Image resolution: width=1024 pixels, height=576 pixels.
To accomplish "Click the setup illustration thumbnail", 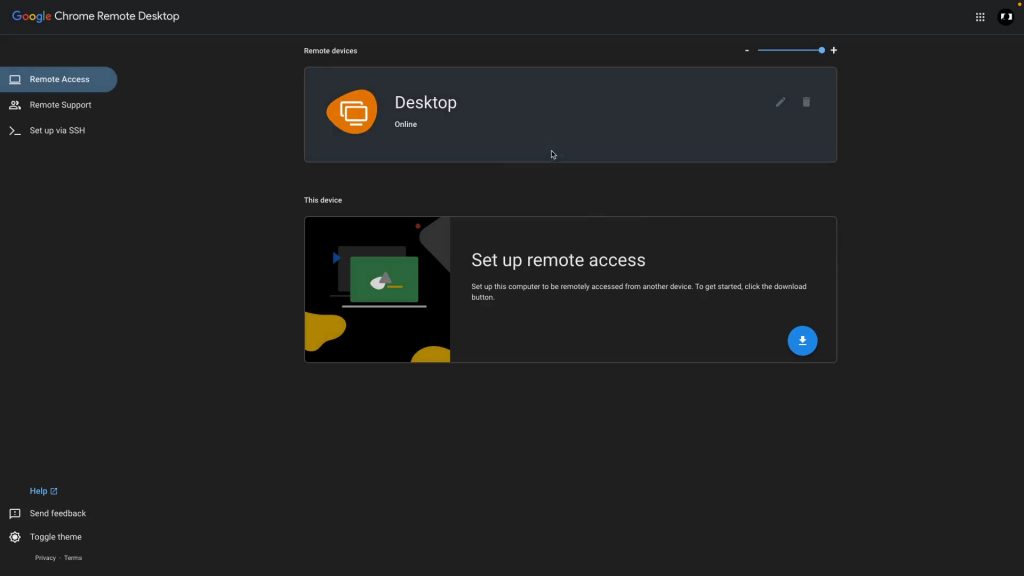I will (377, 289).
